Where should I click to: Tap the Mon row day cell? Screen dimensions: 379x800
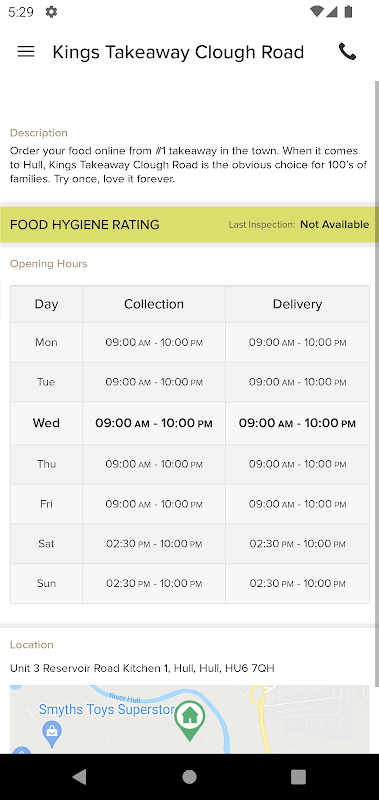pos(46,342)
